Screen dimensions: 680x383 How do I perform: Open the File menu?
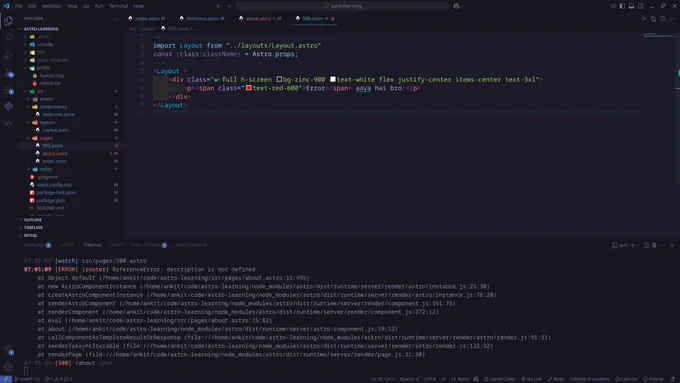(19, 6)
